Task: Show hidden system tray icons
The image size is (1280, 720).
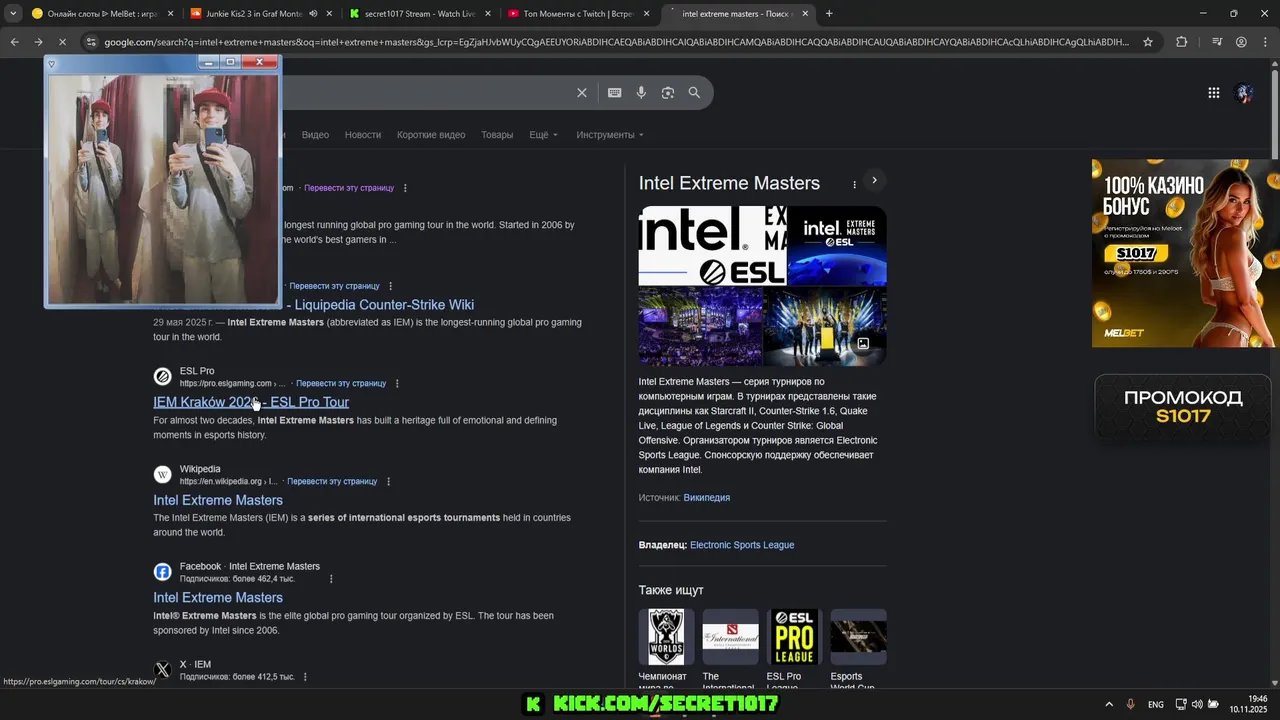Action: pyautogui.click(x=1108, y=704)
